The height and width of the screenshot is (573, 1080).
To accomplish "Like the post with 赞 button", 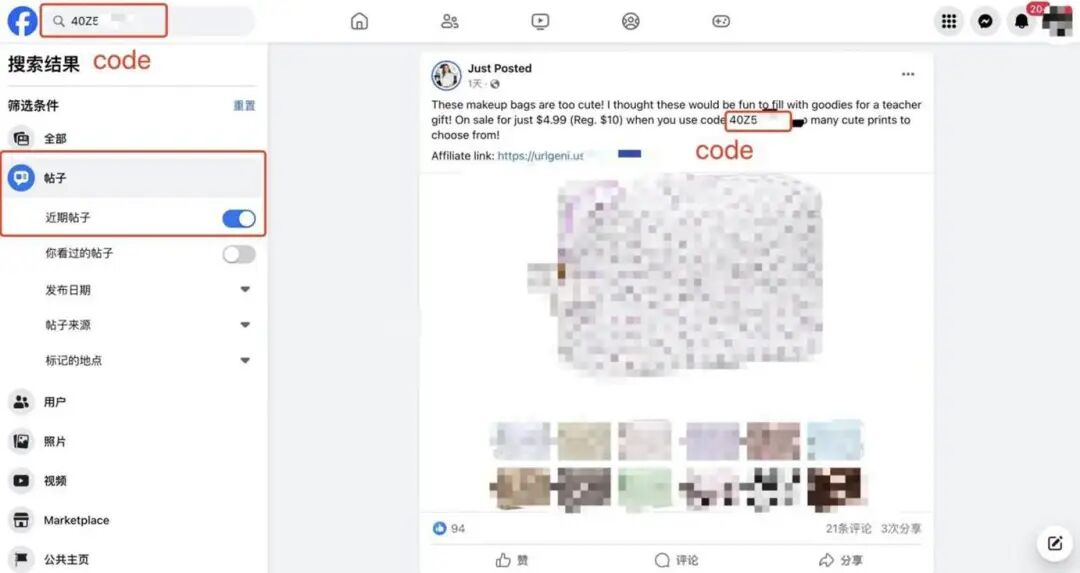I will click(x=512, y=560).
